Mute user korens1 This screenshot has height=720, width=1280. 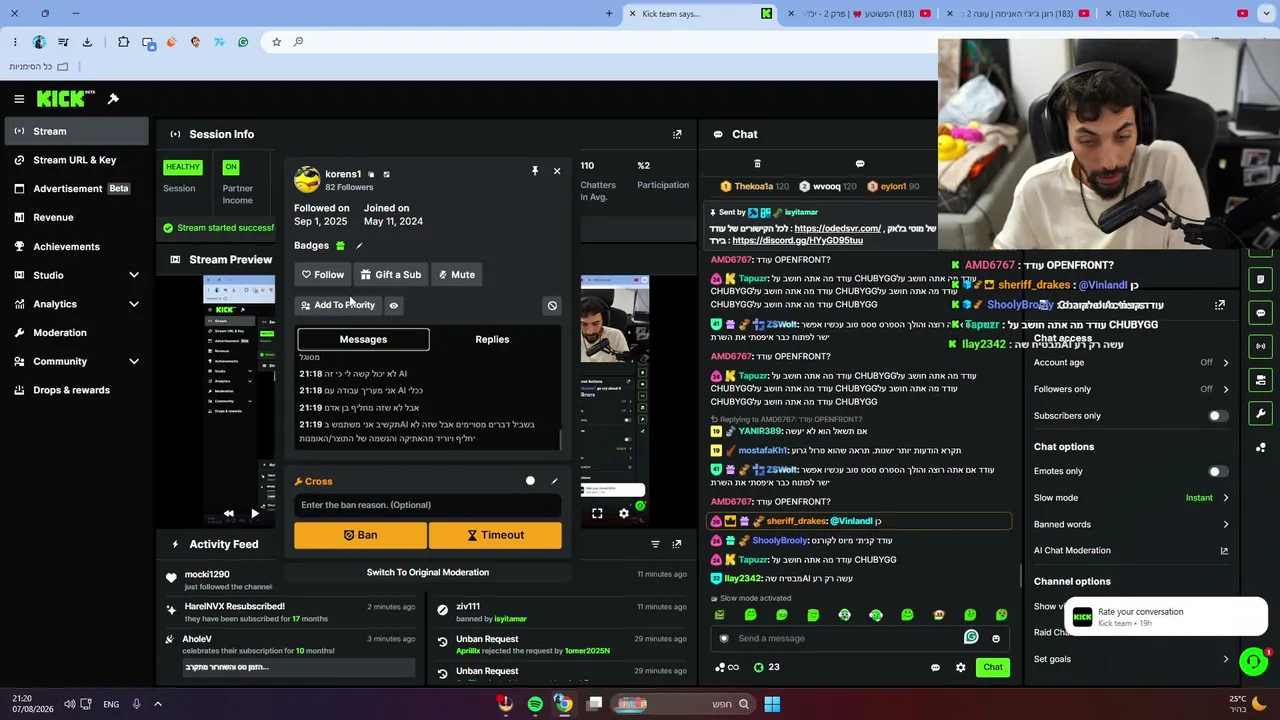tap(456, 274)
